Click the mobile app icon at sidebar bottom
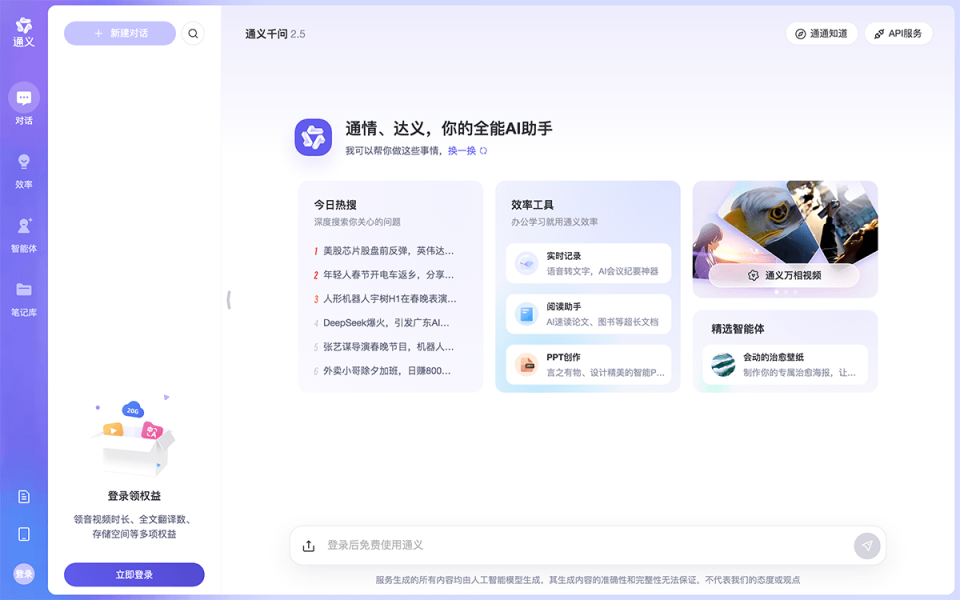The image size is (960, 600). click(24, 533)
